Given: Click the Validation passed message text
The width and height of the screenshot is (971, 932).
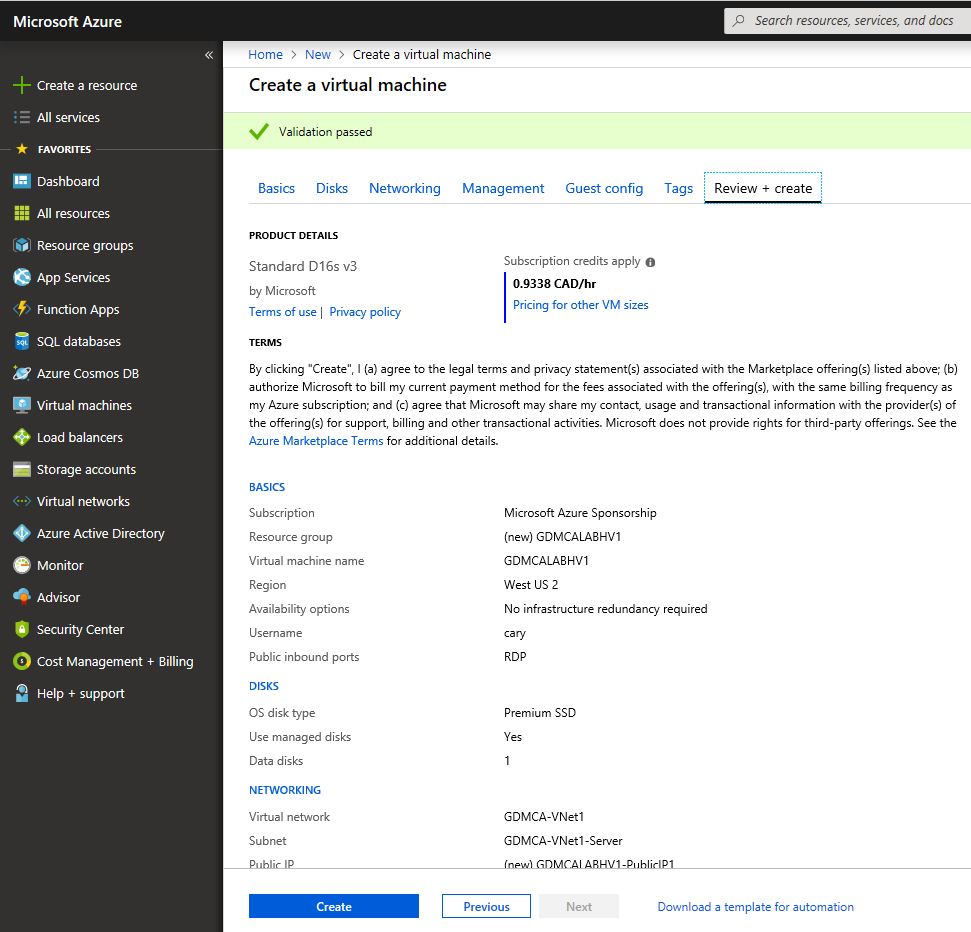Looking at the screenshot, I should 325,132.
